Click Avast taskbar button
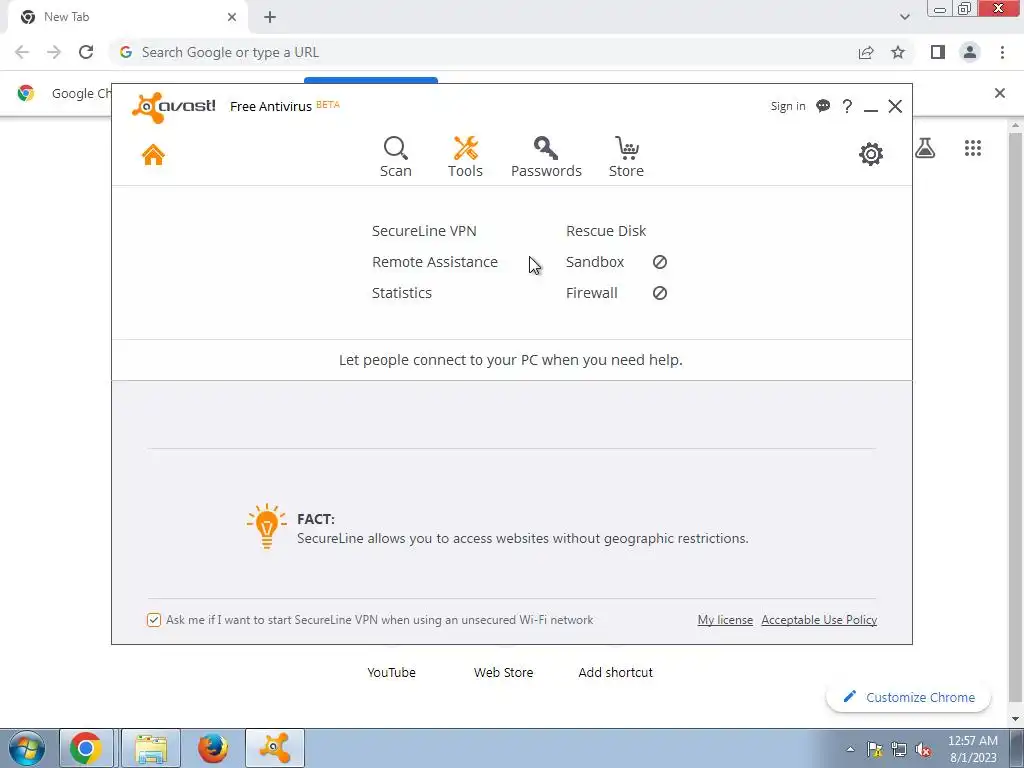This screenshot has height=768, width=1024. pyautogui.click(x=275, y=748)
